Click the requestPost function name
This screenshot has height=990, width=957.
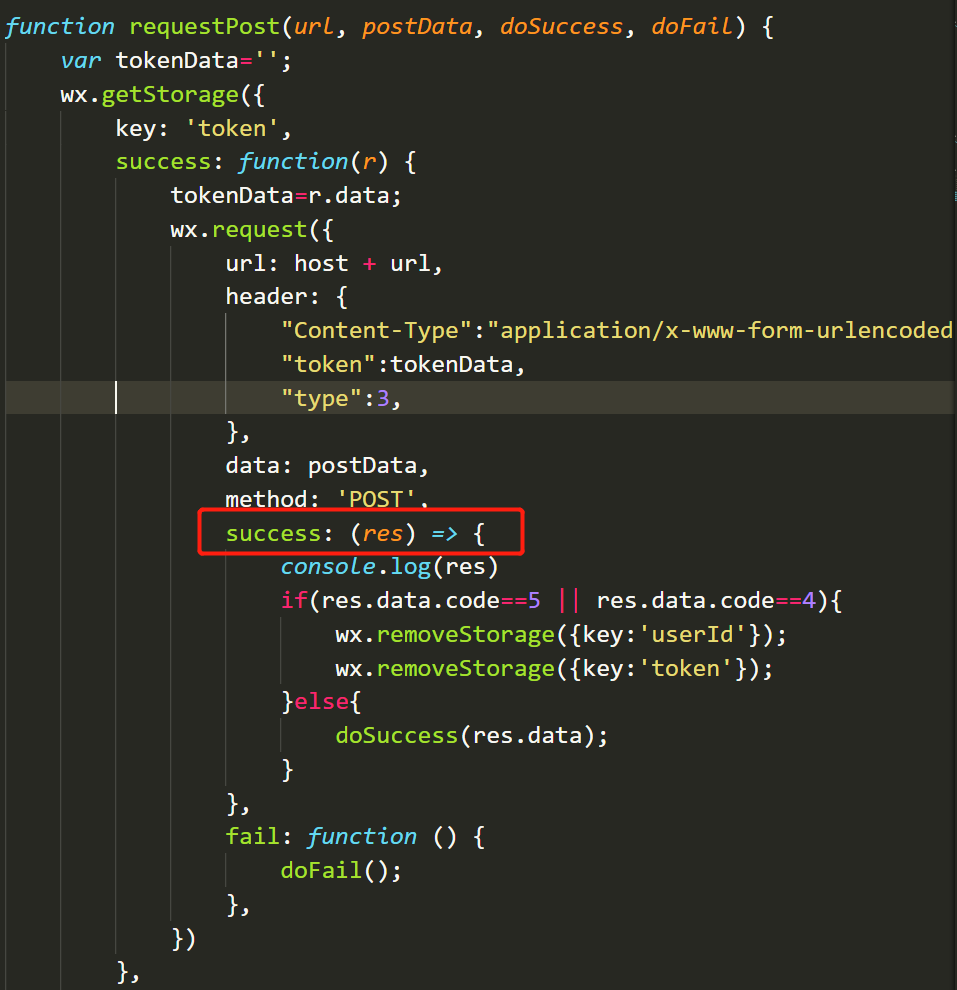tap(204, 27)
